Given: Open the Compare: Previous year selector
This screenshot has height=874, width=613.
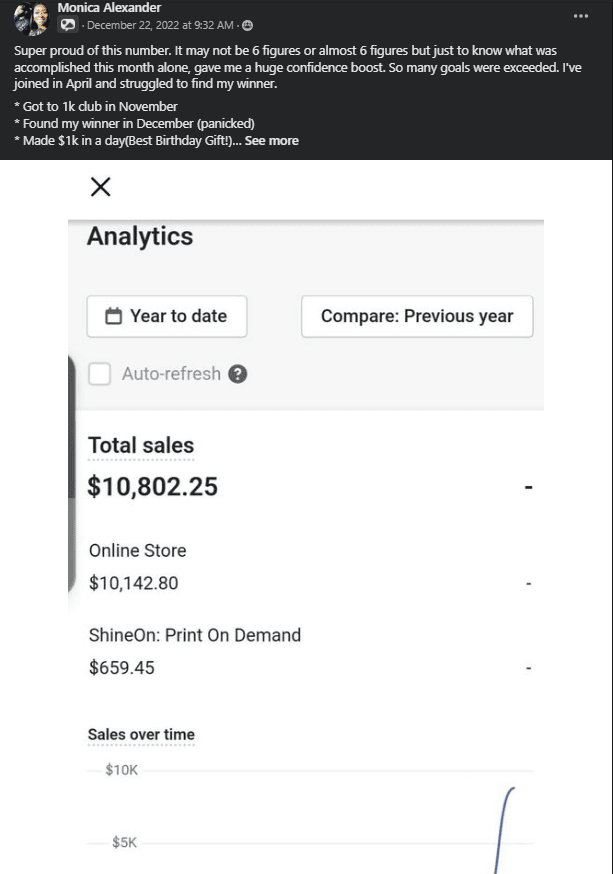Looking at the screenshot, I should click(x=416, y=316).
